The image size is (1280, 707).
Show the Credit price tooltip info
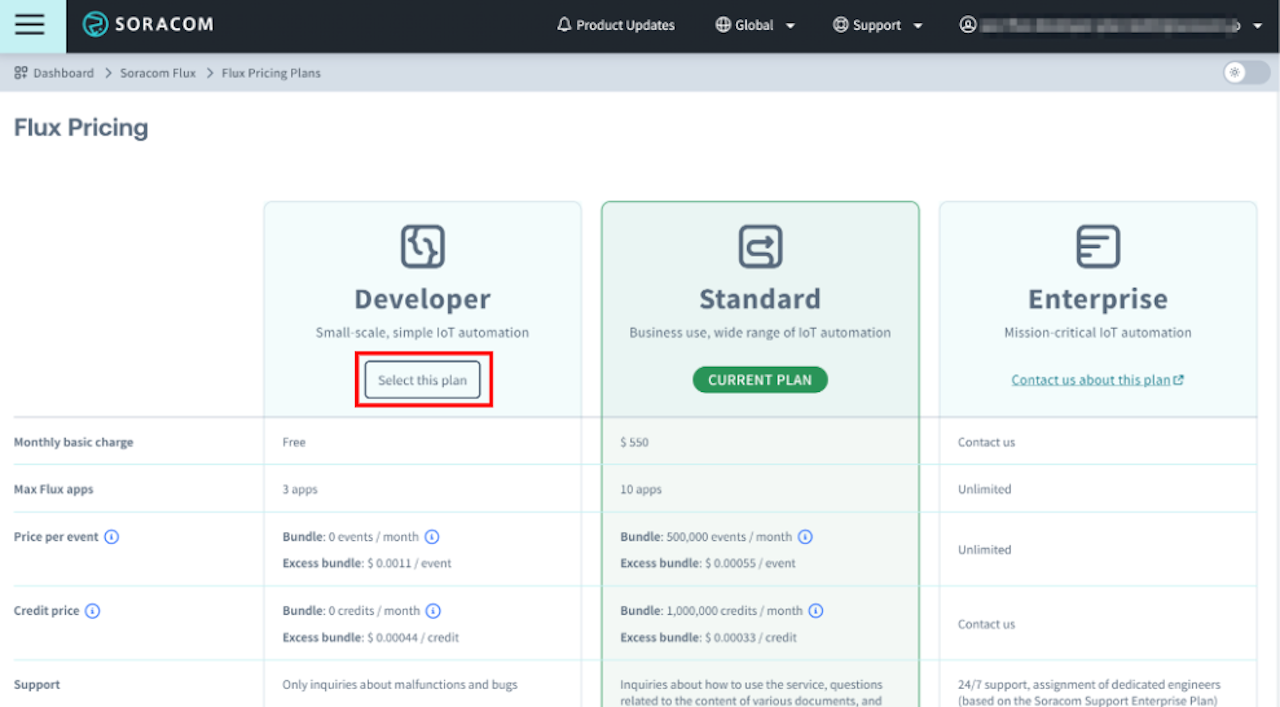[x=95, y=611]
